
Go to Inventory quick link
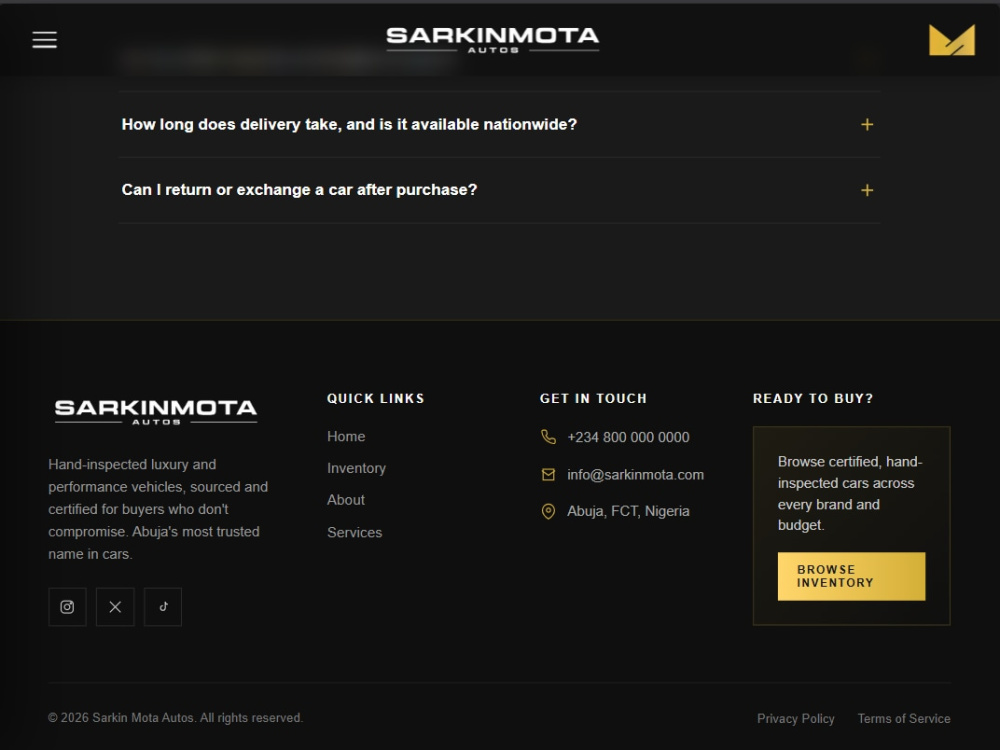(x=357, y=468)
